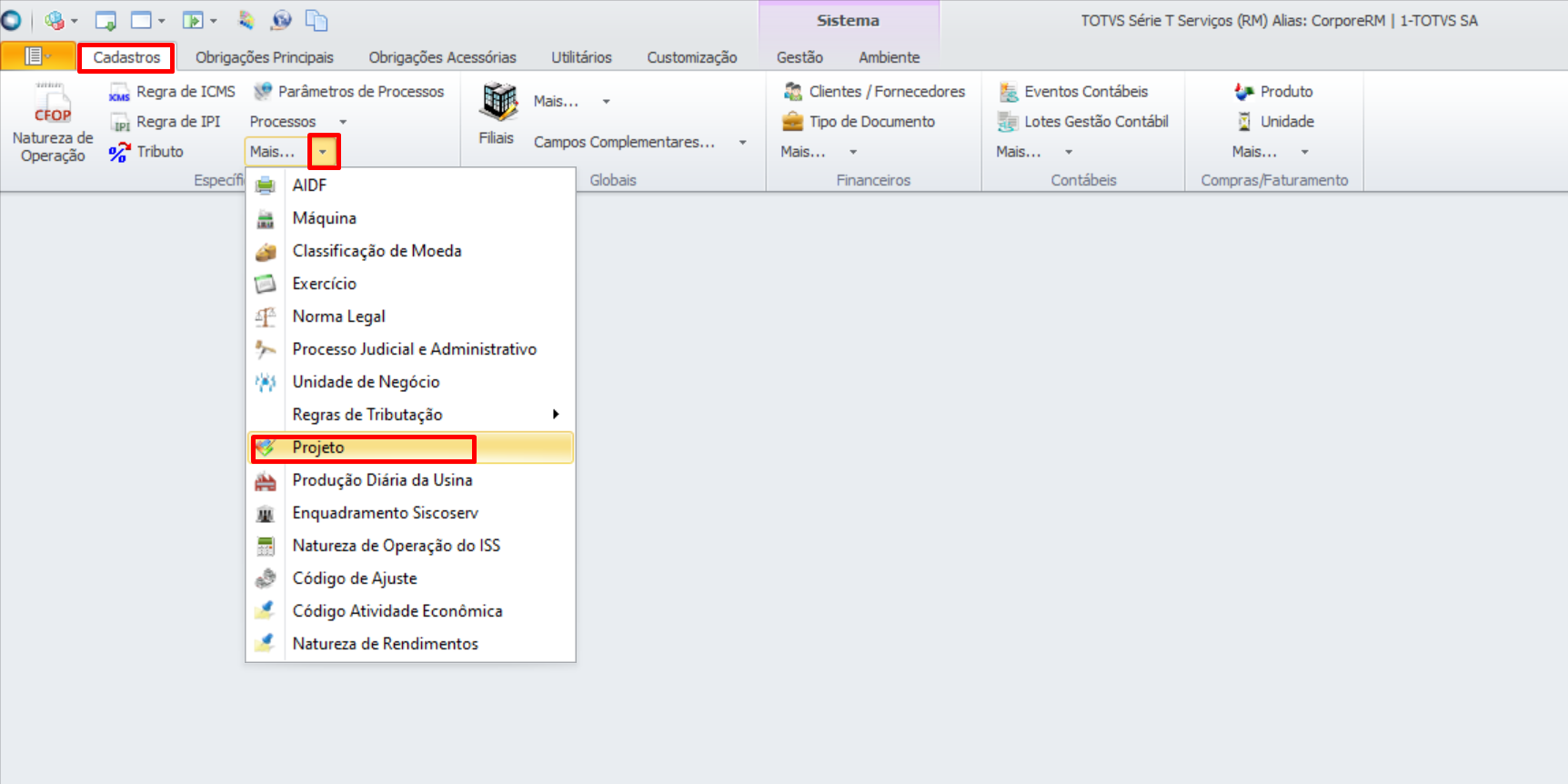Expand Campos Complementares dropdown arrow
1568x784 pixels.
742,143
